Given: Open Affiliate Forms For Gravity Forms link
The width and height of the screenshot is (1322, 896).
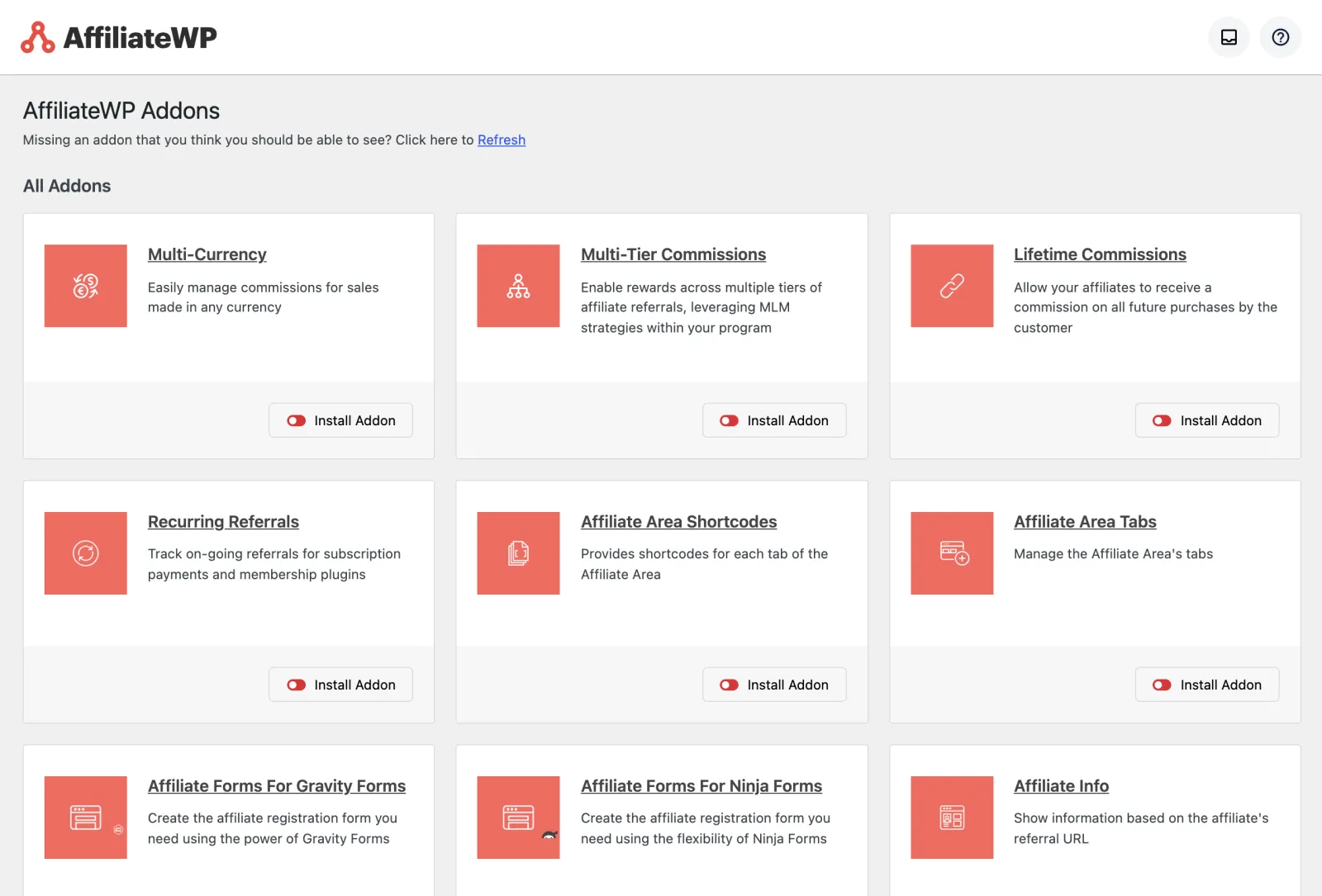Looking at the screenshot, I should coord(277,786).
